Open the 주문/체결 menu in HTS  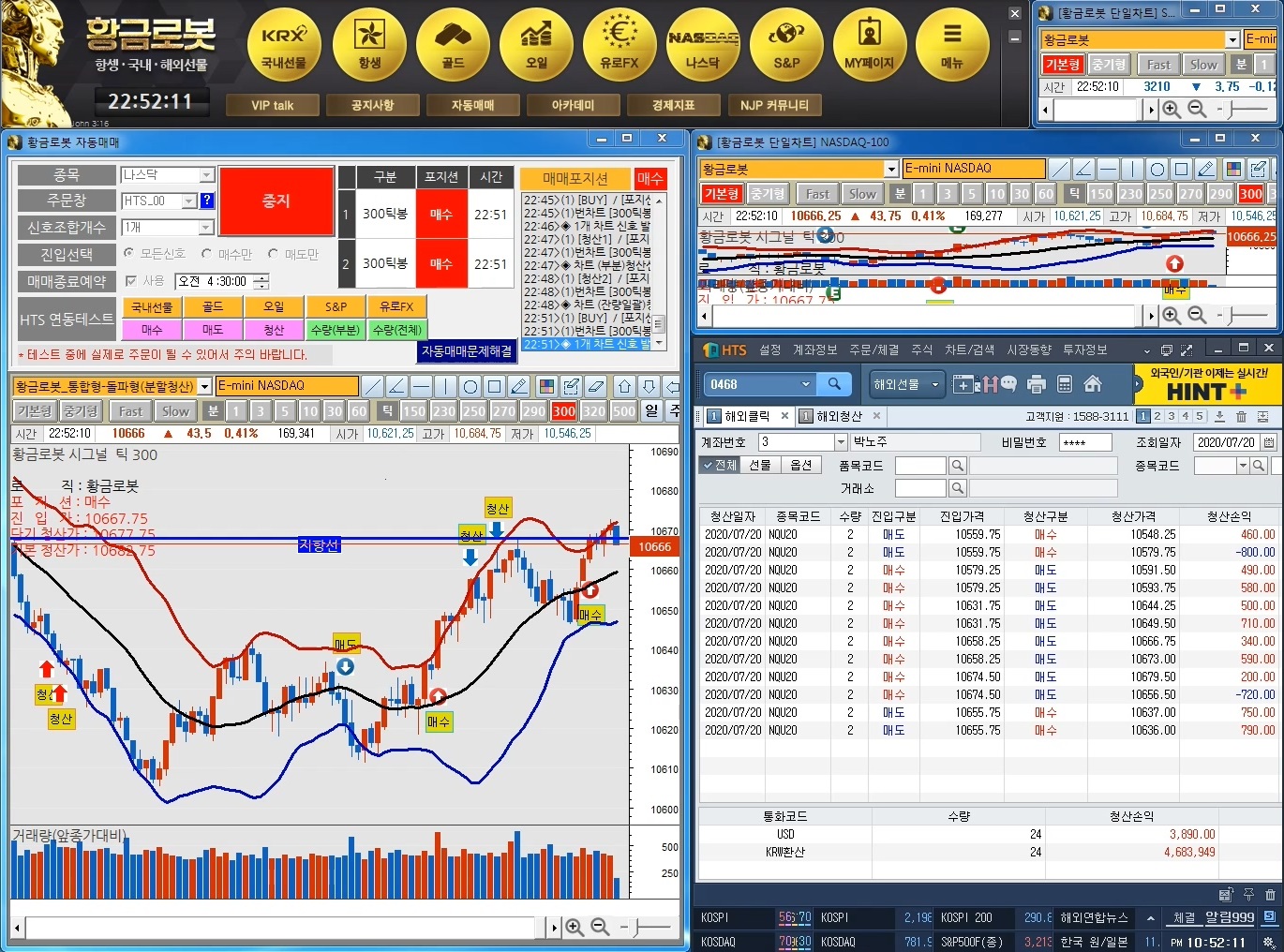873,350
